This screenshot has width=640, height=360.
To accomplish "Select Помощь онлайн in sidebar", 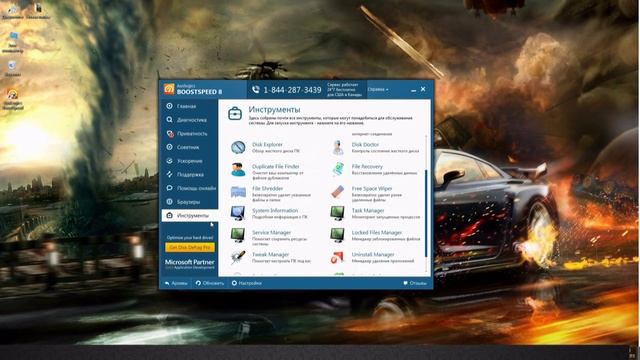I will click(x=190, y=188).
